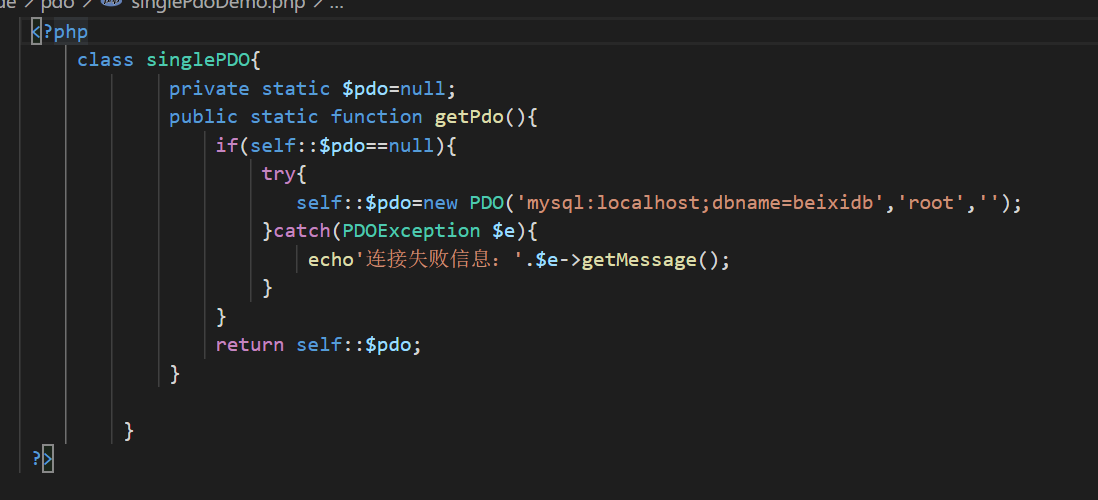Screen dimensions: 1098x500
Task: Click the echo keyword
Action: (331, 260)
